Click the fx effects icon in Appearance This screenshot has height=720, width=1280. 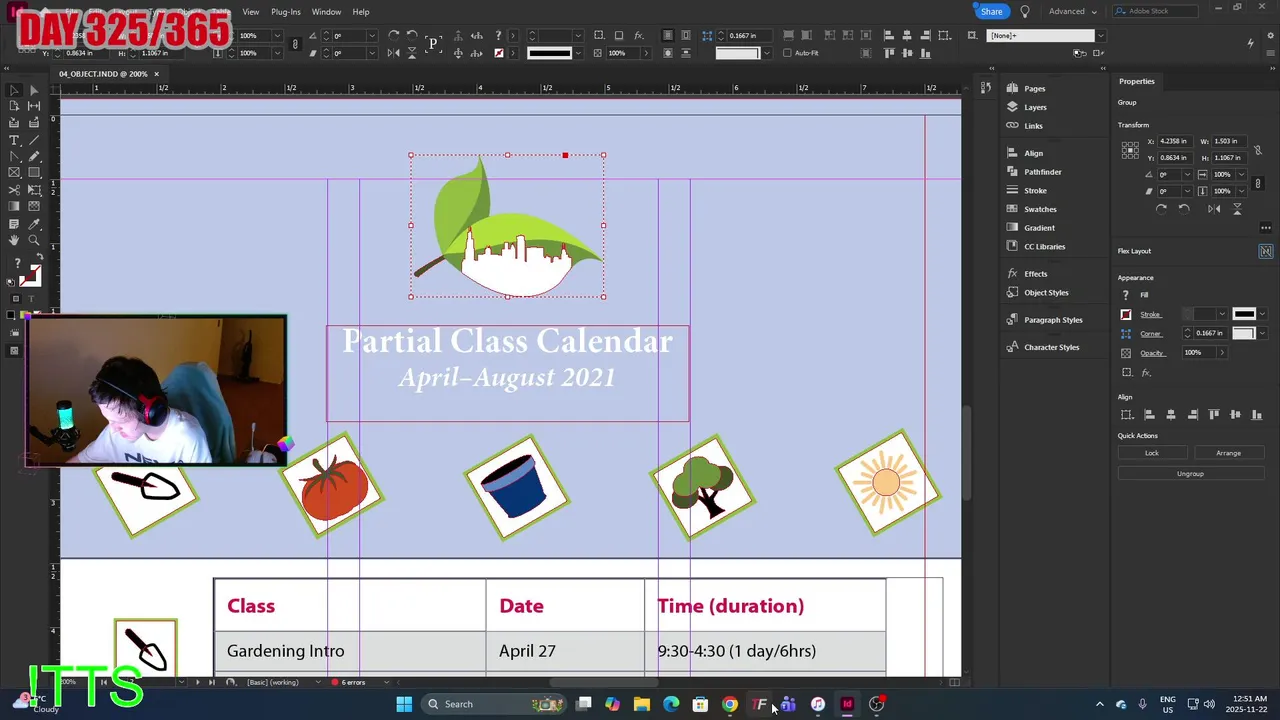click(x=1146, y=372)
